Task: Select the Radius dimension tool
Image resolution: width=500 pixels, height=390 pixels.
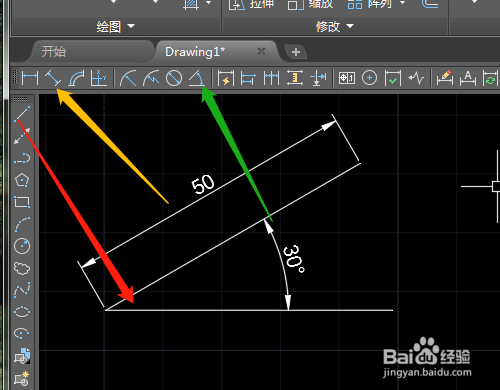Action: point(128,78)
